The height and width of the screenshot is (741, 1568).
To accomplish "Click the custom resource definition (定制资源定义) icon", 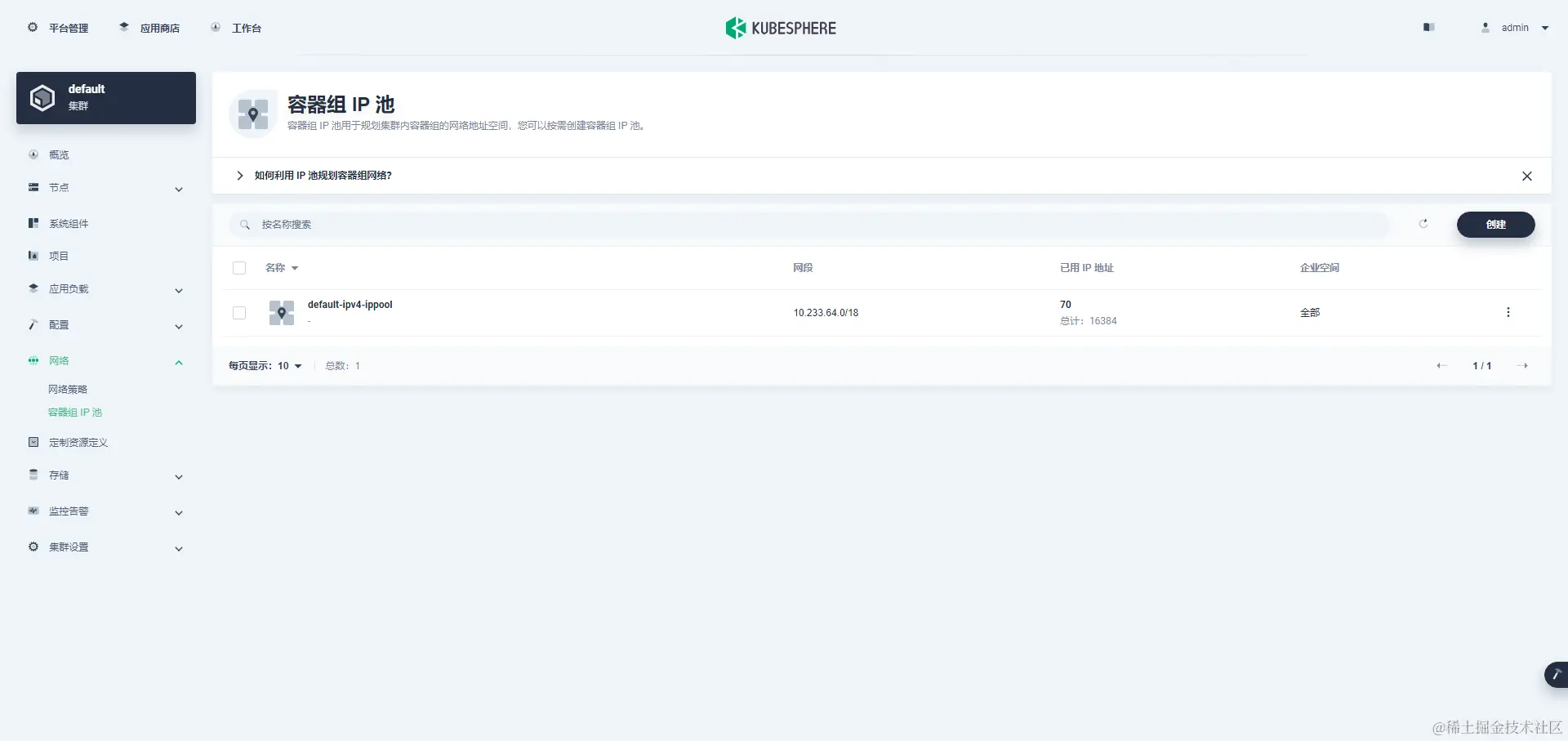I will point(33,442).
